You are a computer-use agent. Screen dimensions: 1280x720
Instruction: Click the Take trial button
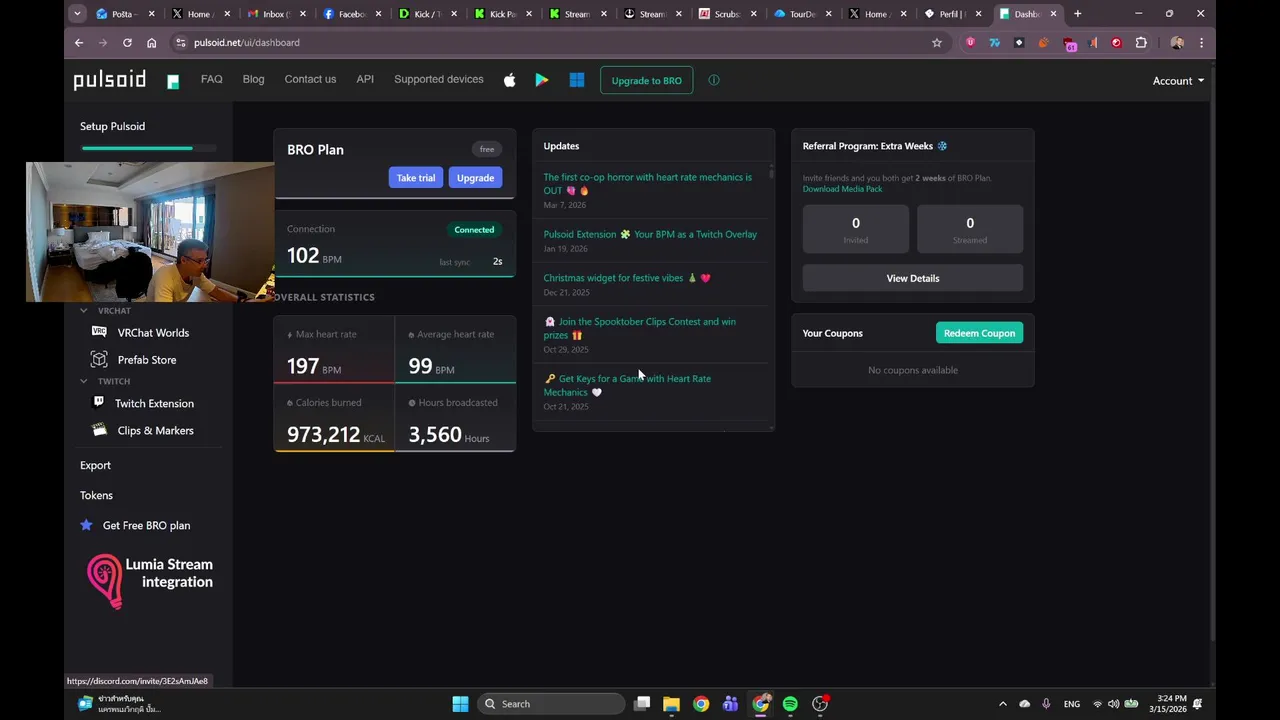tap(416, 178)
